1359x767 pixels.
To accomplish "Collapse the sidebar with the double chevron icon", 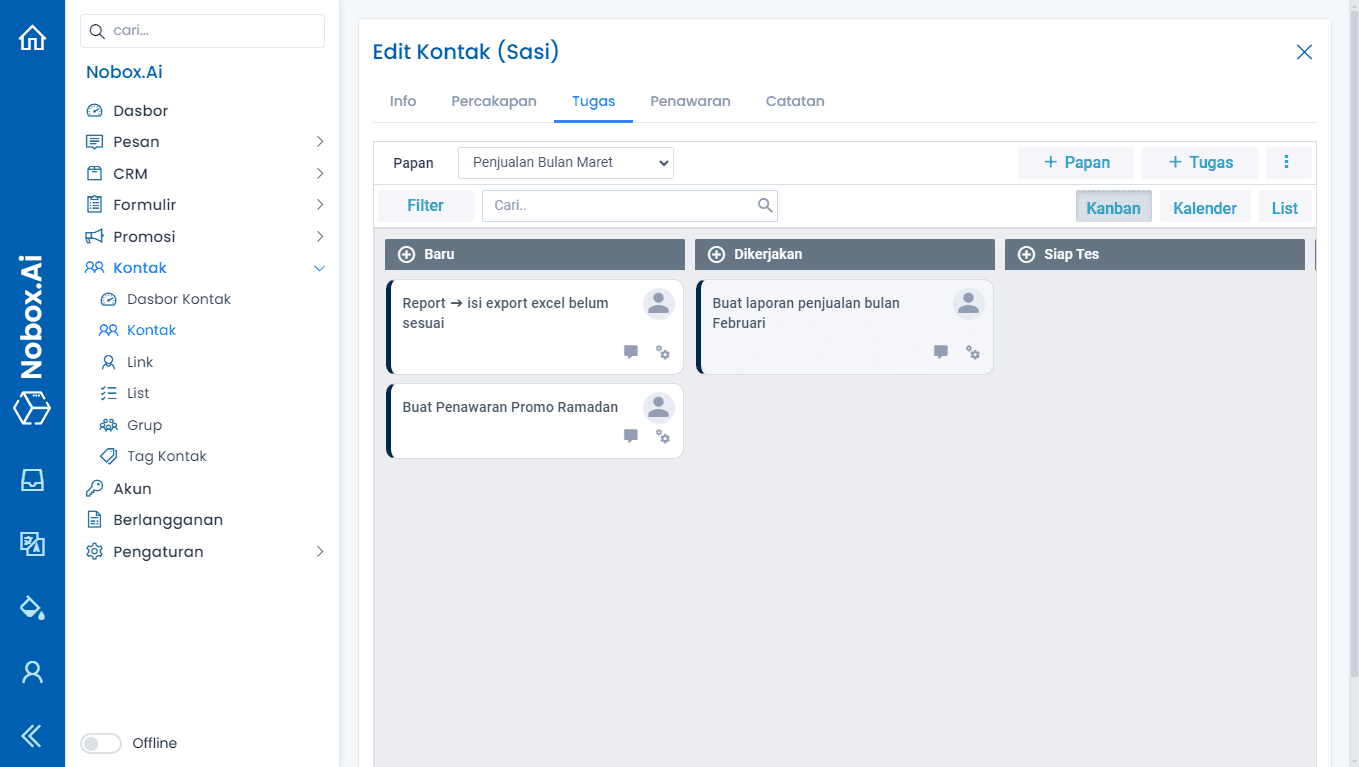I will [32, 737].
